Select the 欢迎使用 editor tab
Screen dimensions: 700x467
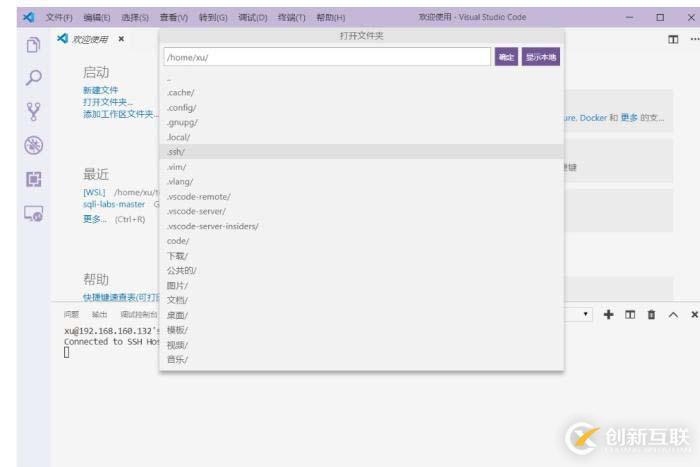click(90, 39)
